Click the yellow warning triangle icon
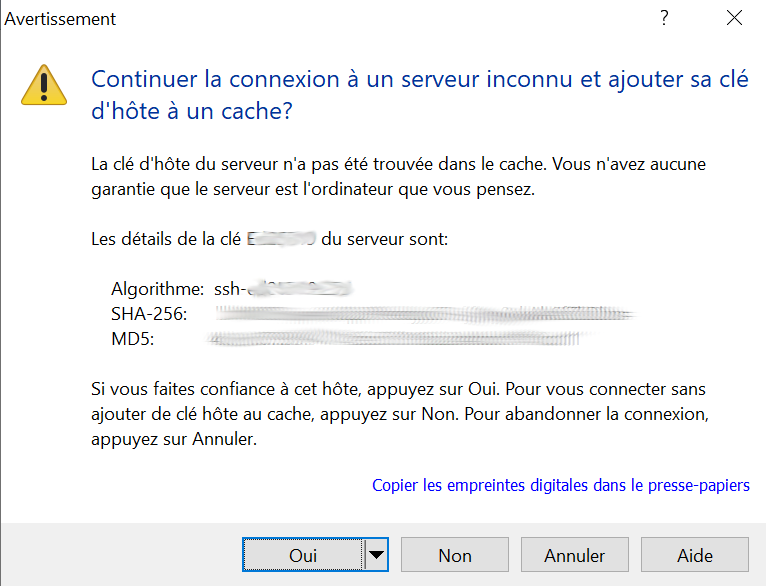This screenshot has height=586, width=766. pos(42,84)
